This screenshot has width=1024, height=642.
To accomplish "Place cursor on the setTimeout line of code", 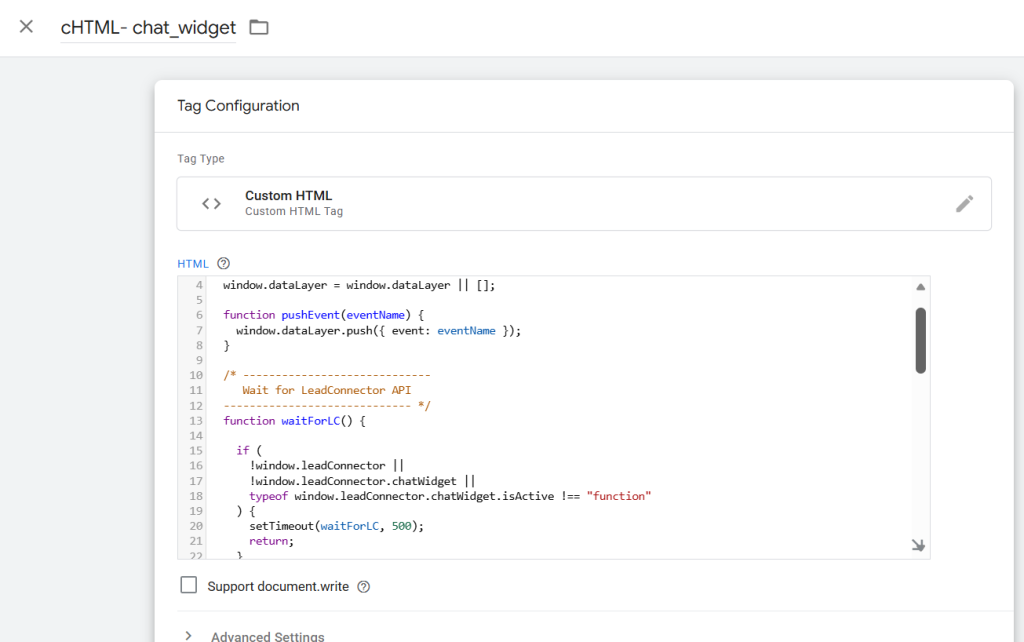I will 337,526.
